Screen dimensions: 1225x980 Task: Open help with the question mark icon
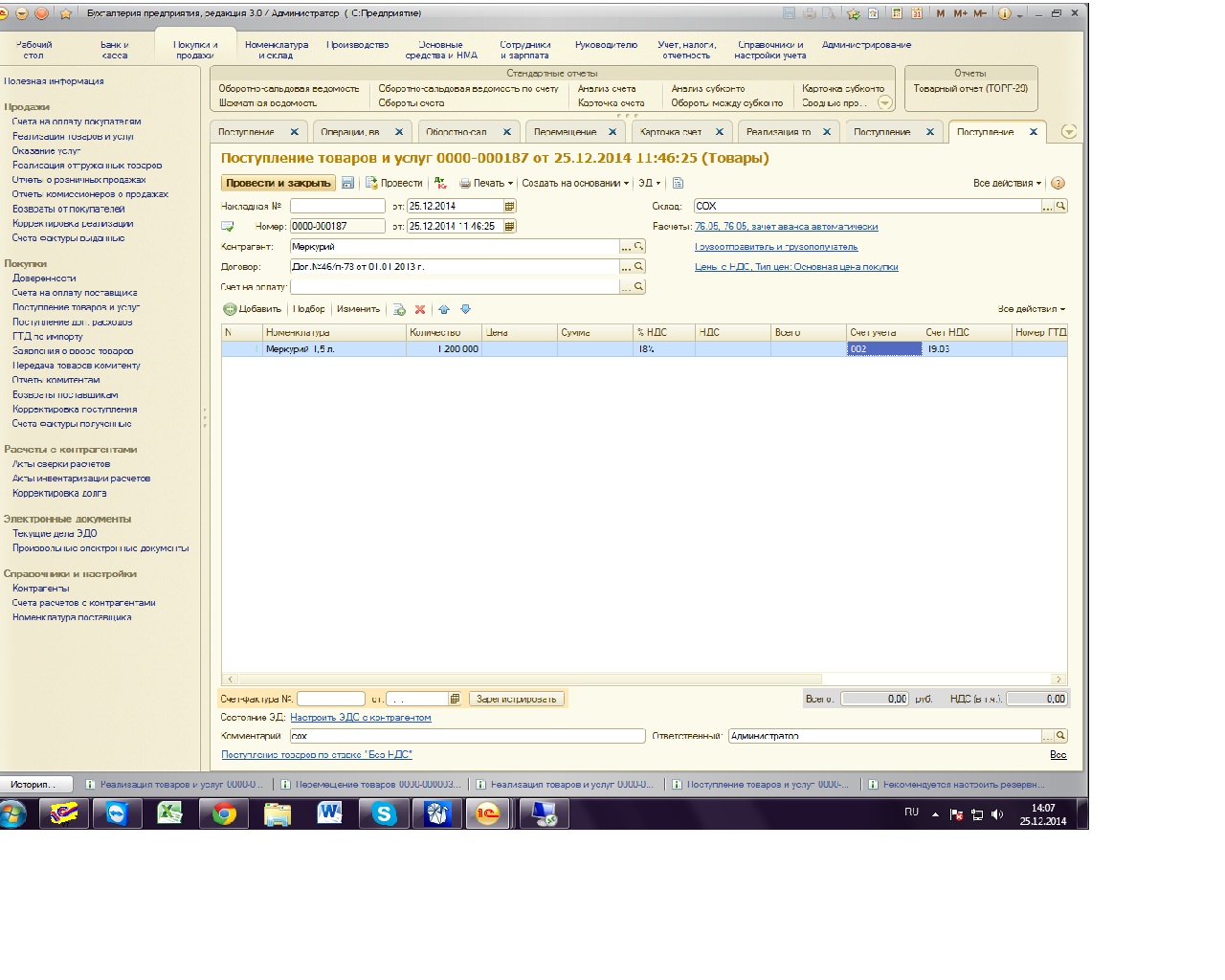(1058, 183)
